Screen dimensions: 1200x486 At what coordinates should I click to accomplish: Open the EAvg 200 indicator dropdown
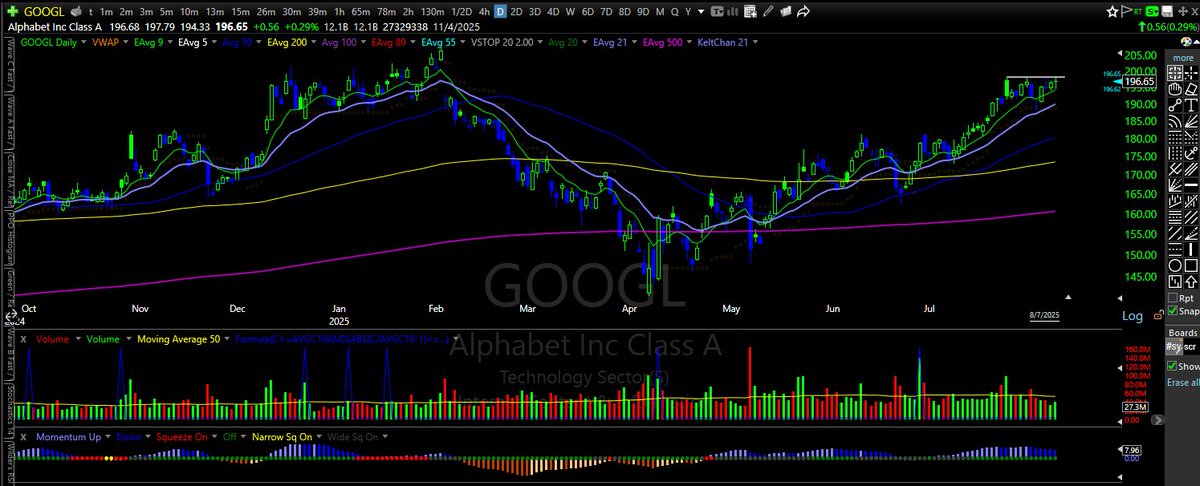click(x=314, y=43)
